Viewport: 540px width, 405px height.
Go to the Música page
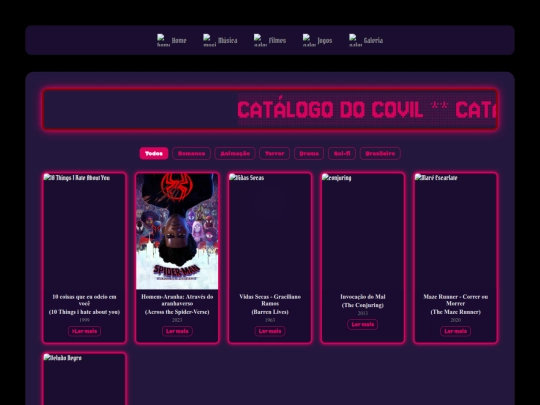(x=228, y=41)
